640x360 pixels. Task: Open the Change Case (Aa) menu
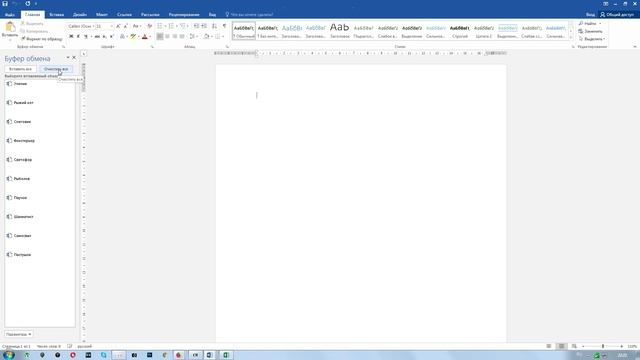(136, 26)
